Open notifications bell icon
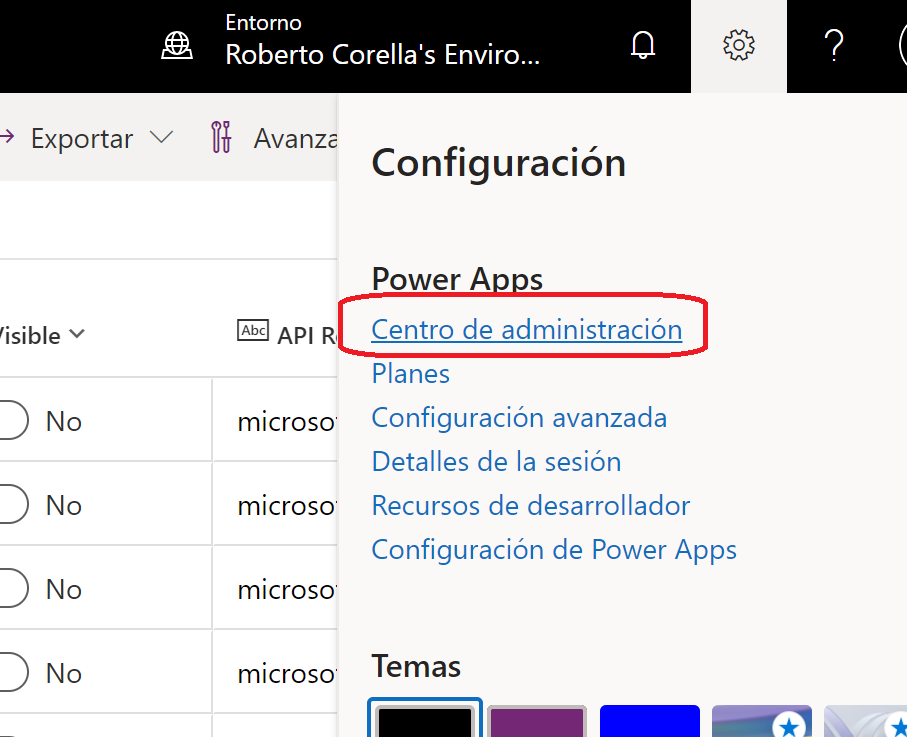This screenshot has width=907, height=737. [643, 45]
